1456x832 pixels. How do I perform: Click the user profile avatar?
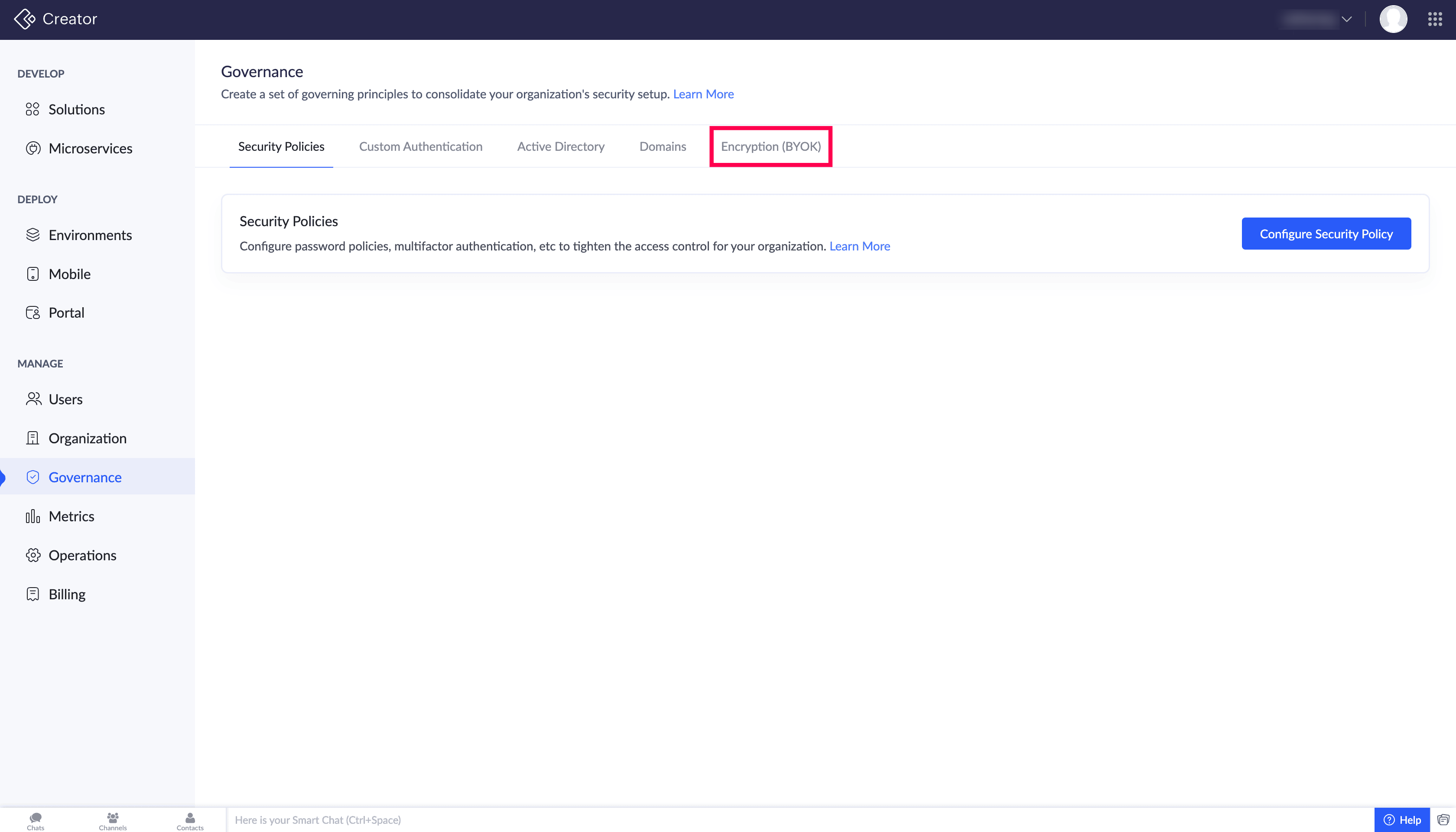(1393, 19)
